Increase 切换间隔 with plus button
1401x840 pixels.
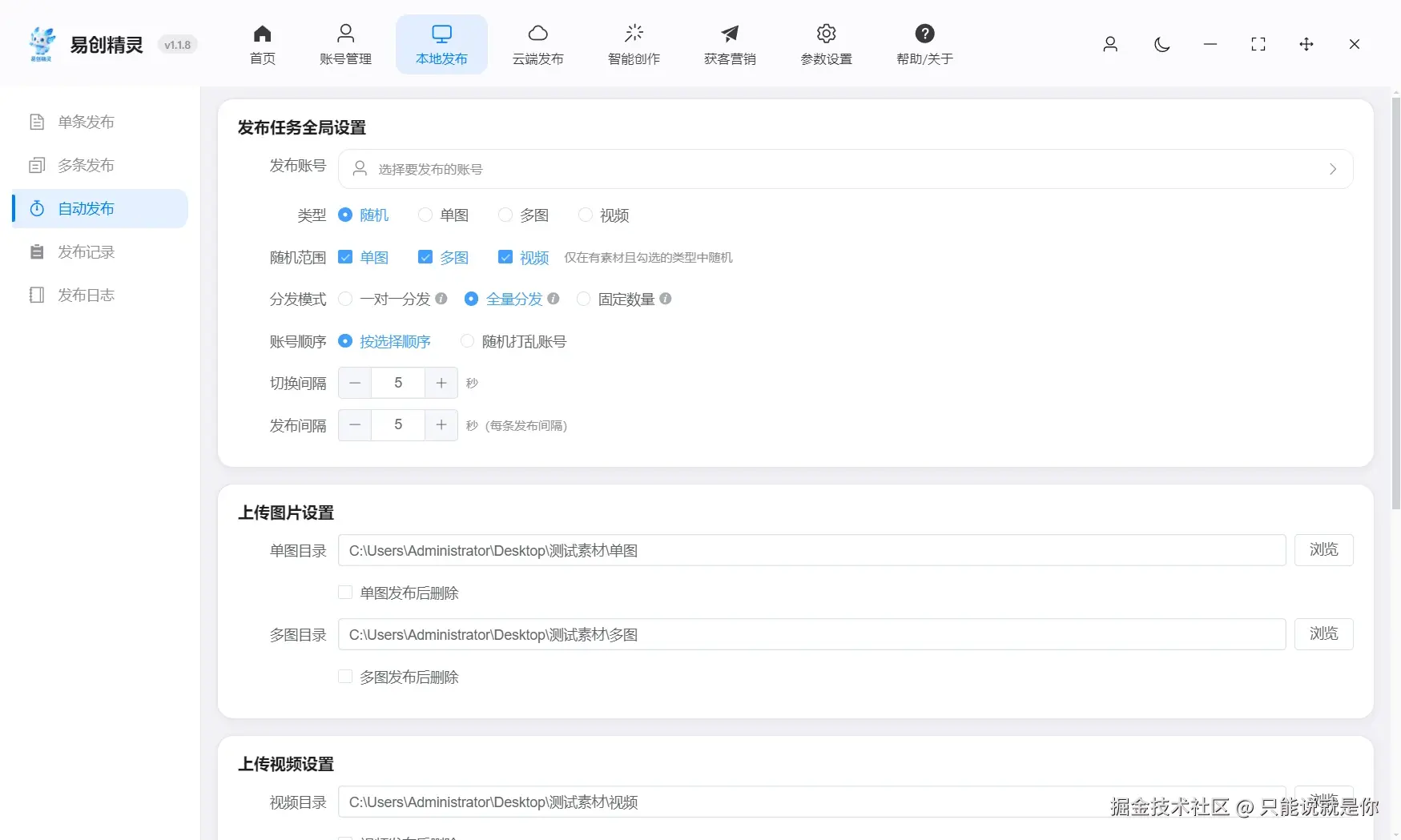441,383
